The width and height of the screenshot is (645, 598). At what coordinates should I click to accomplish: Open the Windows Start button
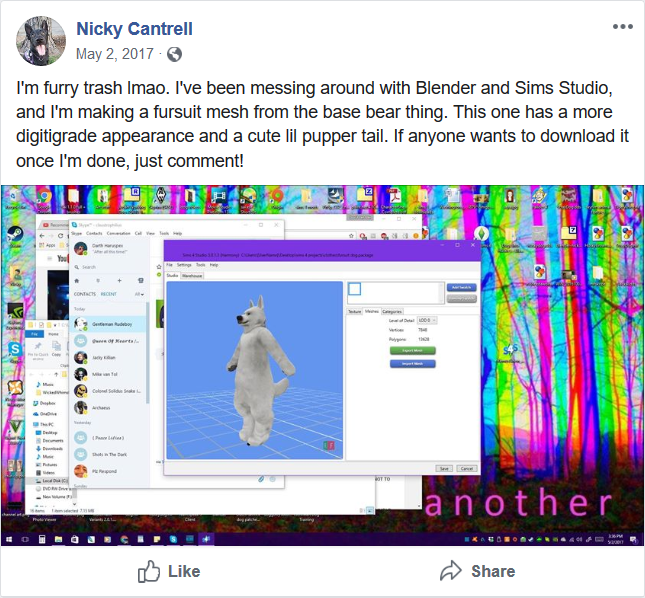(9, 539)
